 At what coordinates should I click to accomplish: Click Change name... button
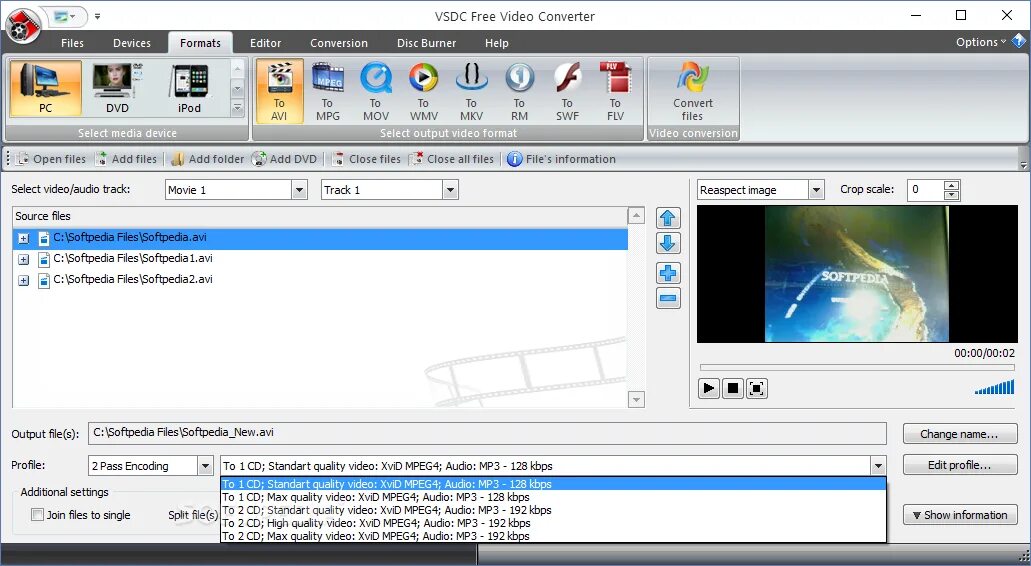(x=959, y=434)
